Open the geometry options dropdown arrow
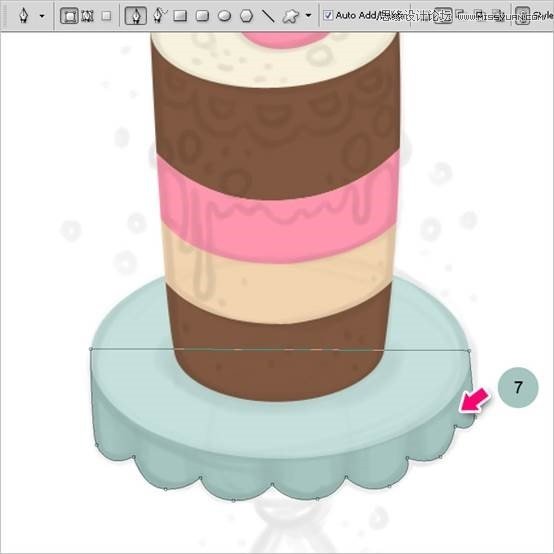The image size is (554, 554). (308, 16)
